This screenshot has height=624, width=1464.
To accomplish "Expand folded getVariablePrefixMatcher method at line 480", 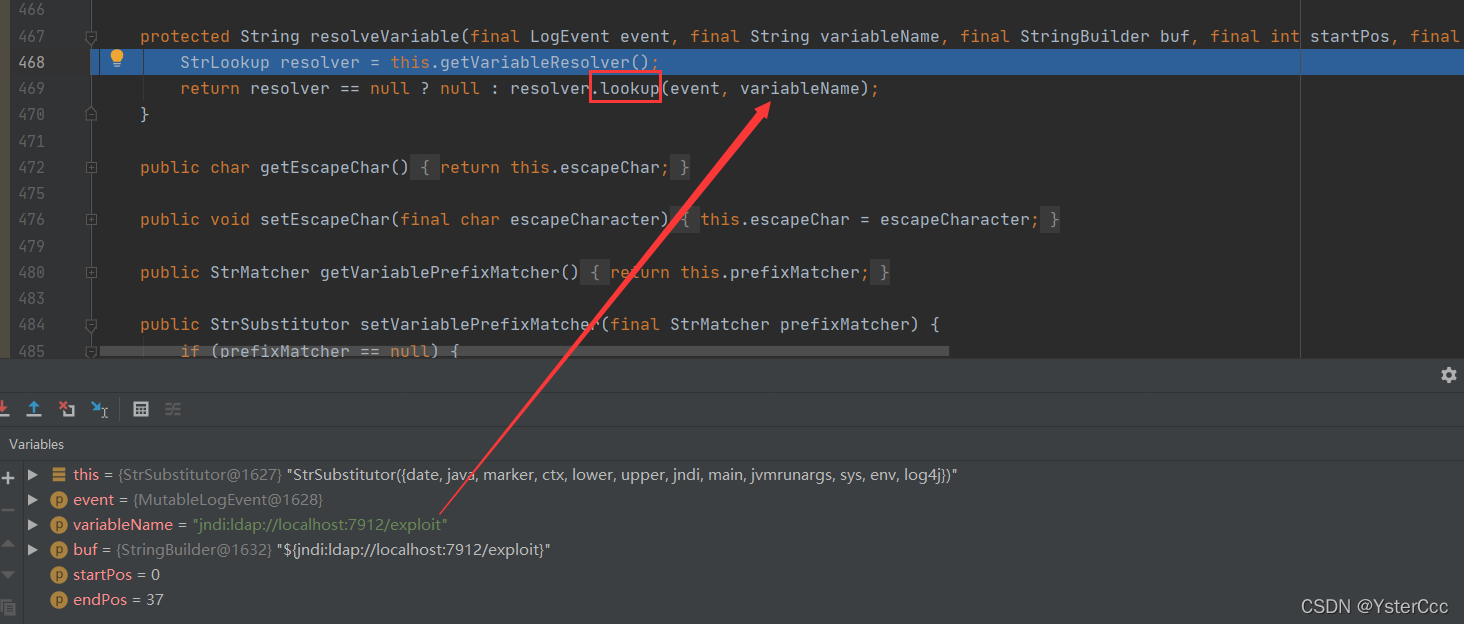I will point(91,272).
